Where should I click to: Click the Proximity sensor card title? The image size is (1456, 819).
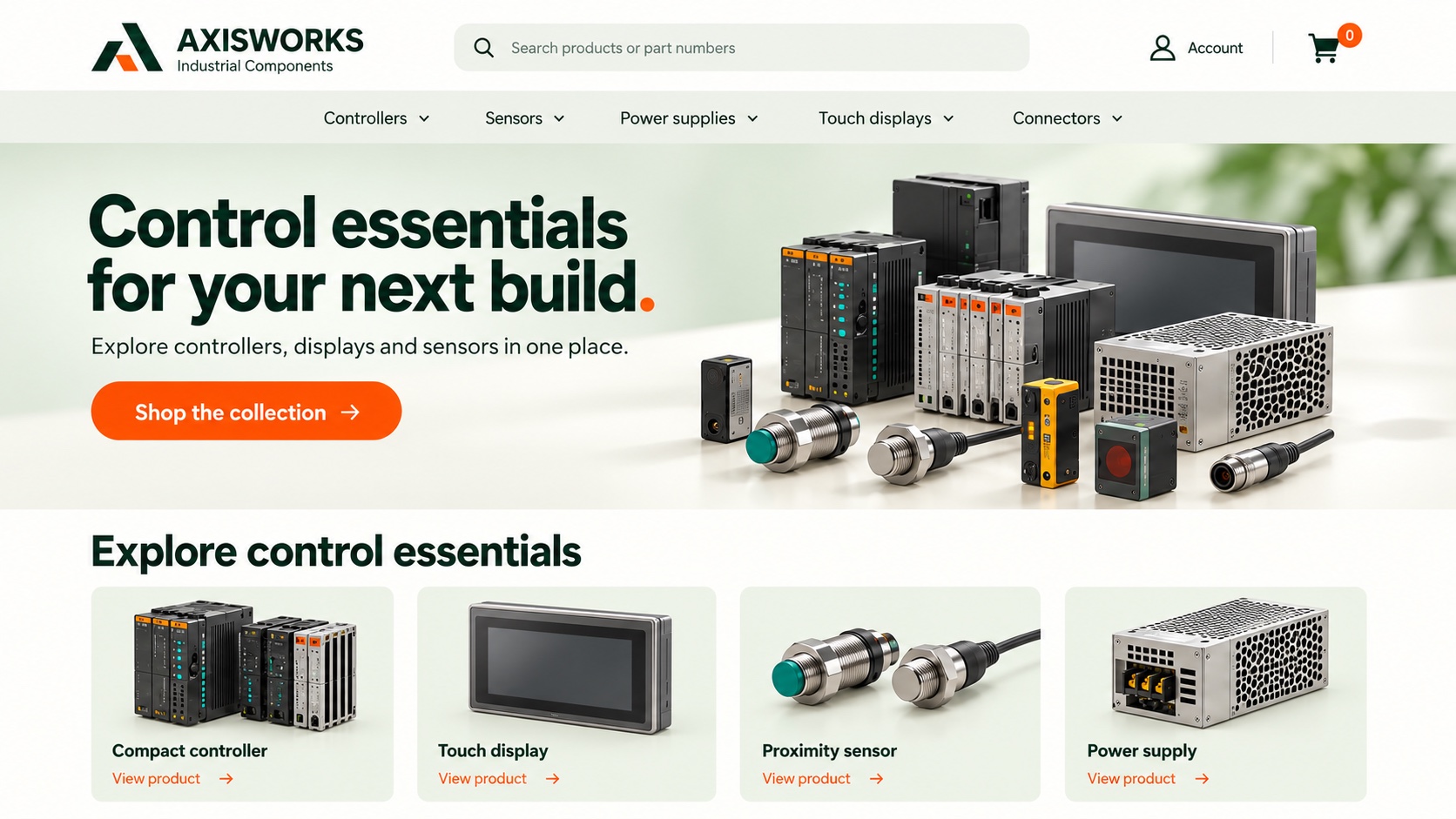829,750
